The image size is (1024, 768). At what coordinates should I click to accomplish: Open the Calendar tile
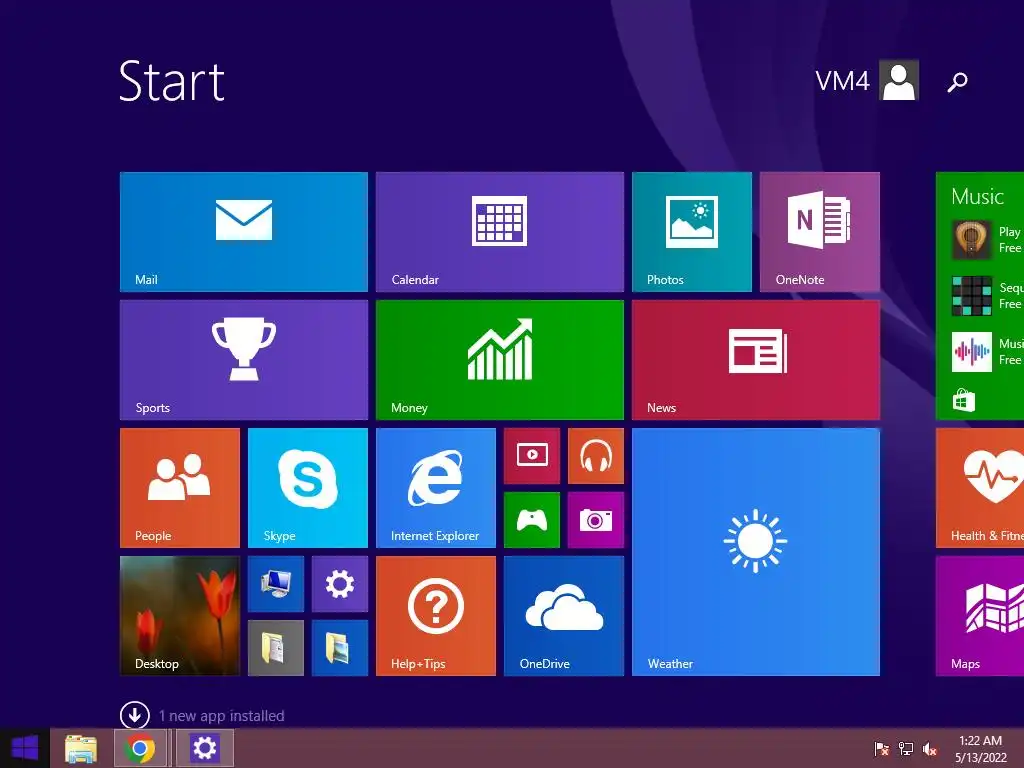(x=500, y=232)
